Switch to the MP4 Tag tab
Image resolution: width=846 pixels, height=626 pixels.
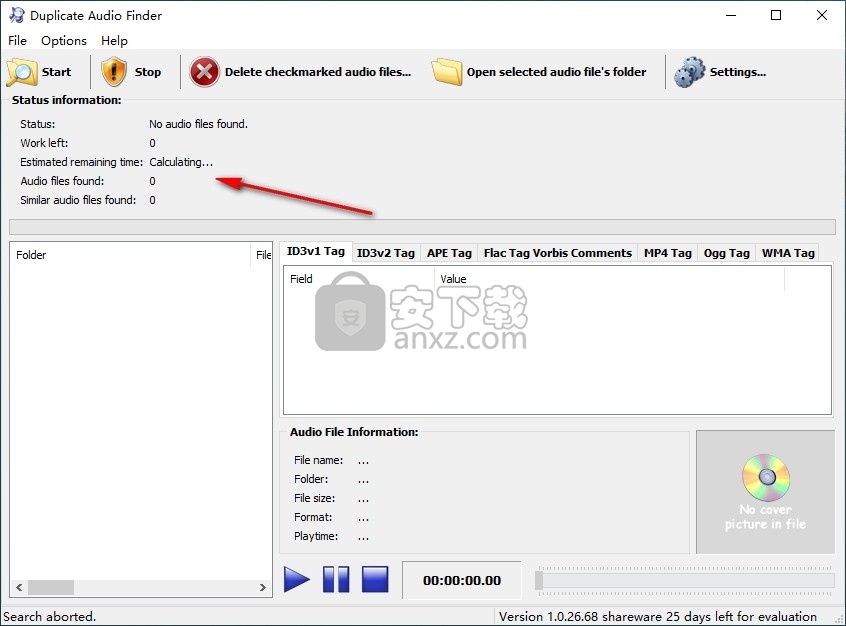coord(667,253)
